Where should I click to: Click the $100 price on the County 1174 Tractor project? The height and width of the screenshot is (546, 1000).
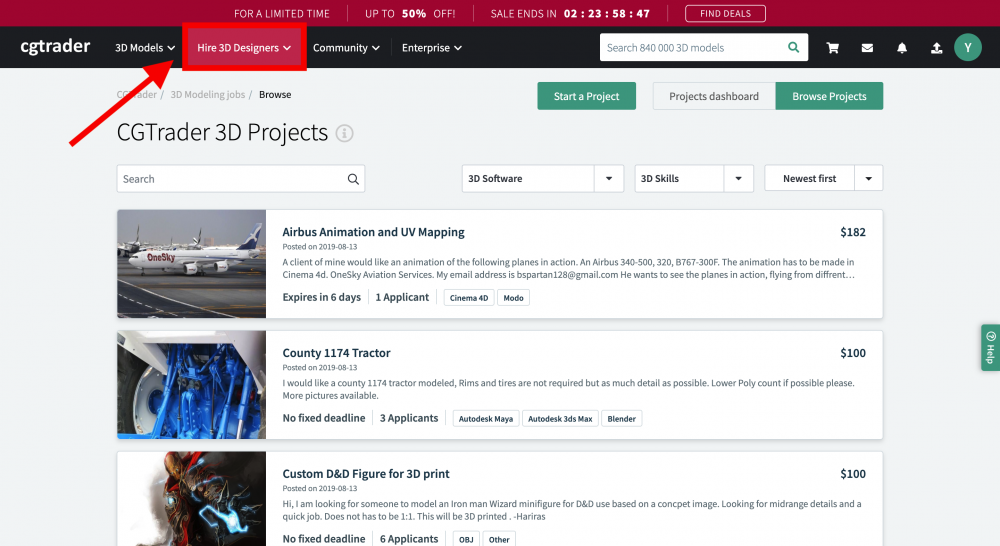click(x=853, y=353)
